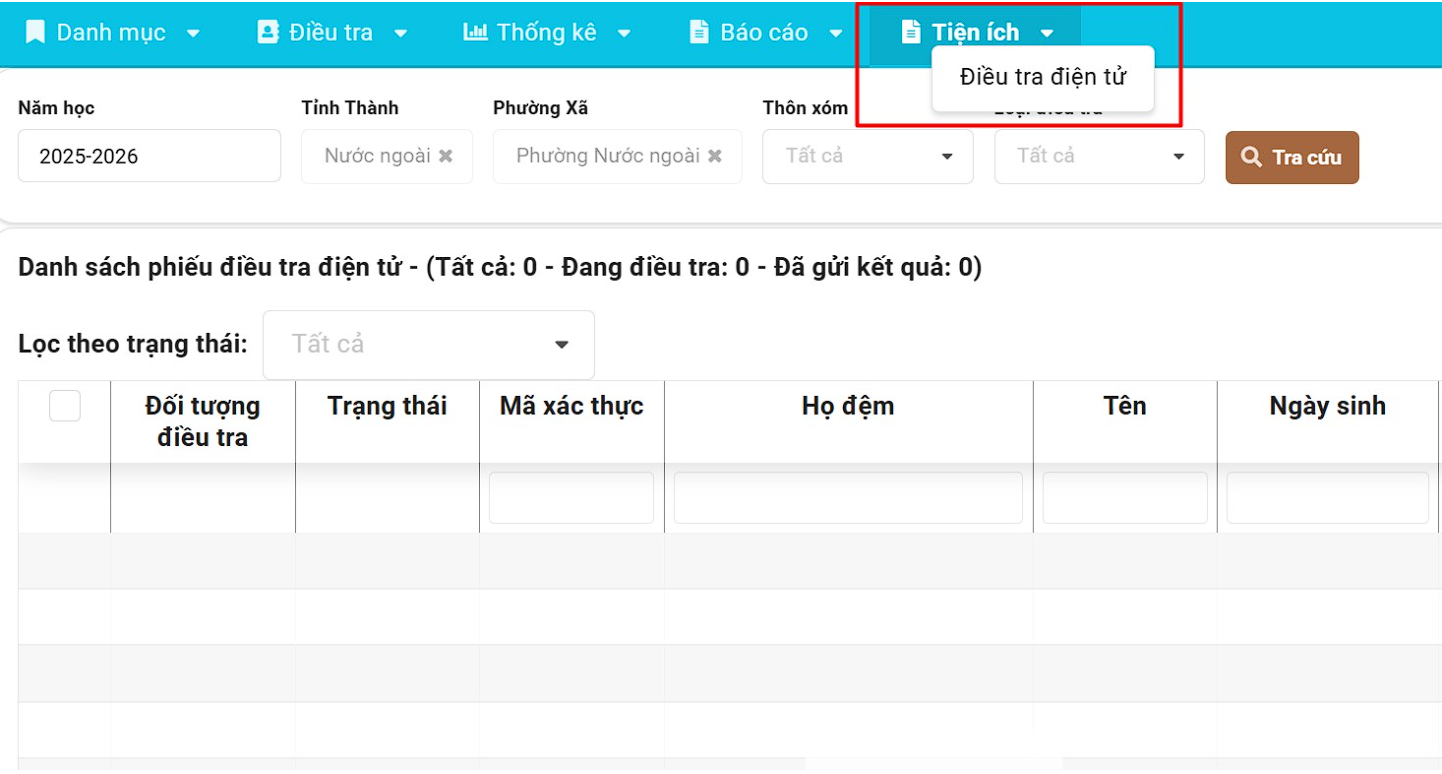This screenshot has width=1442, height=774.
Task: Click the Ngày sinh filter field
Action: click(1327, 498)
